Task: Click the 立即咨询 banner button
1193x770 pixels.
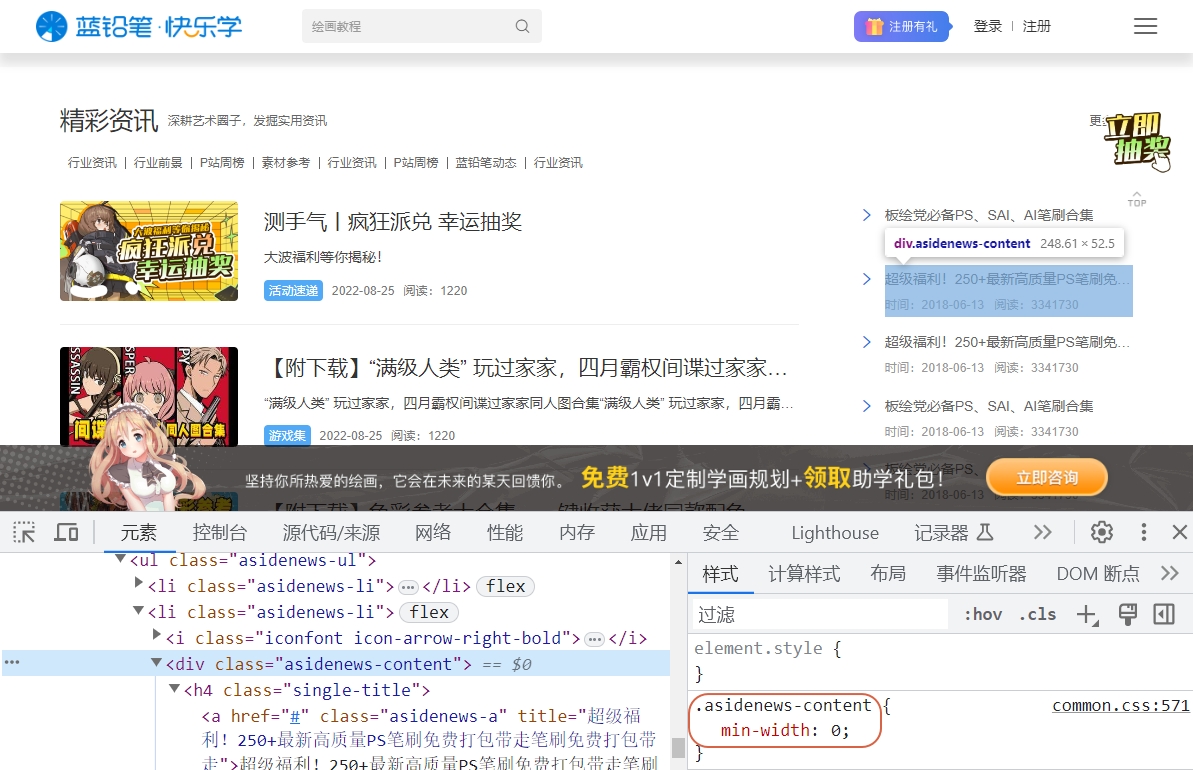Action: click(x=1047, y=478)
